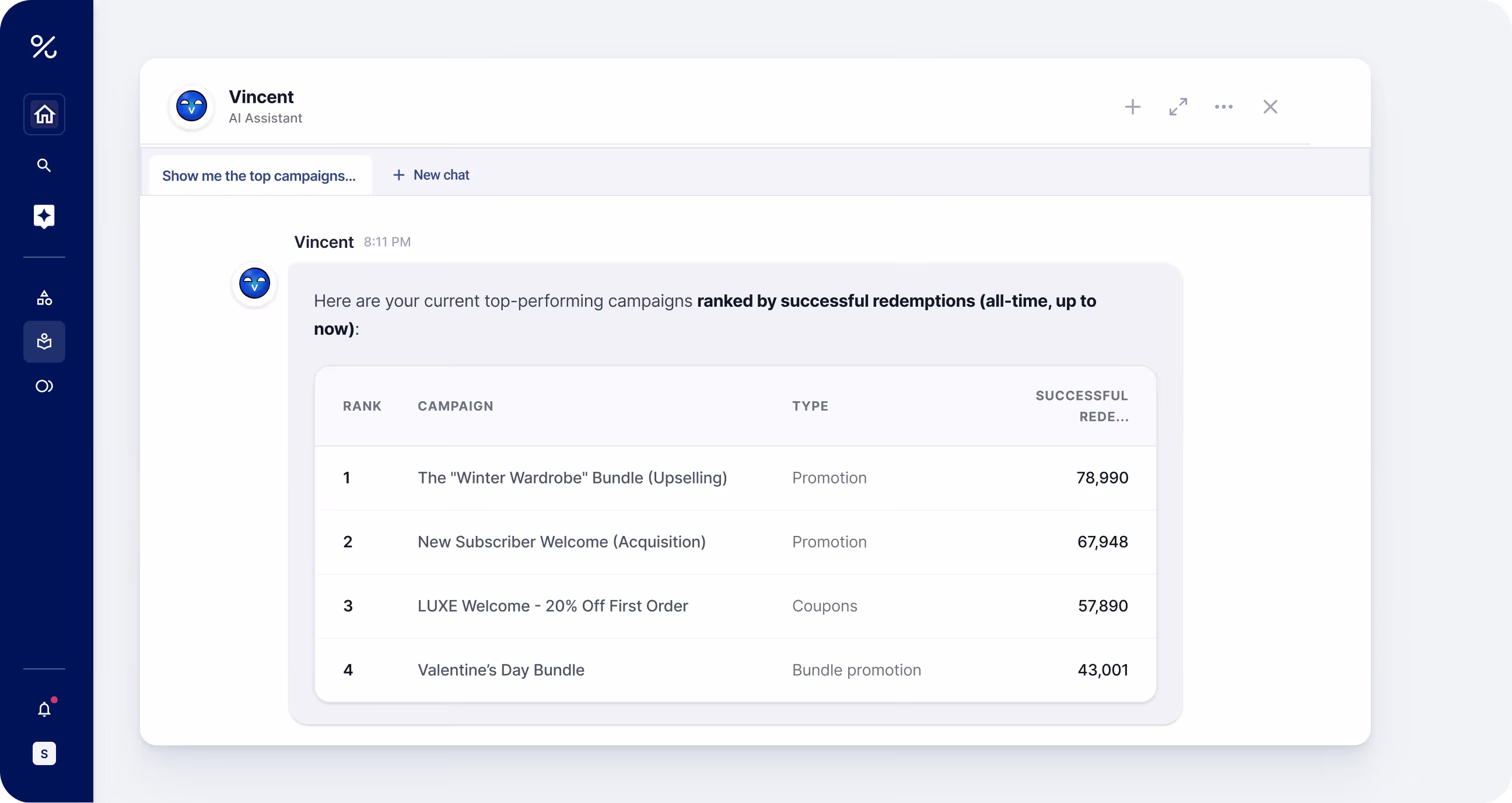Image resolution: width=1512 pixels, height=803 pixels.
Task: Select the search icon in the sidebar
Action: [x=44, y=165]
